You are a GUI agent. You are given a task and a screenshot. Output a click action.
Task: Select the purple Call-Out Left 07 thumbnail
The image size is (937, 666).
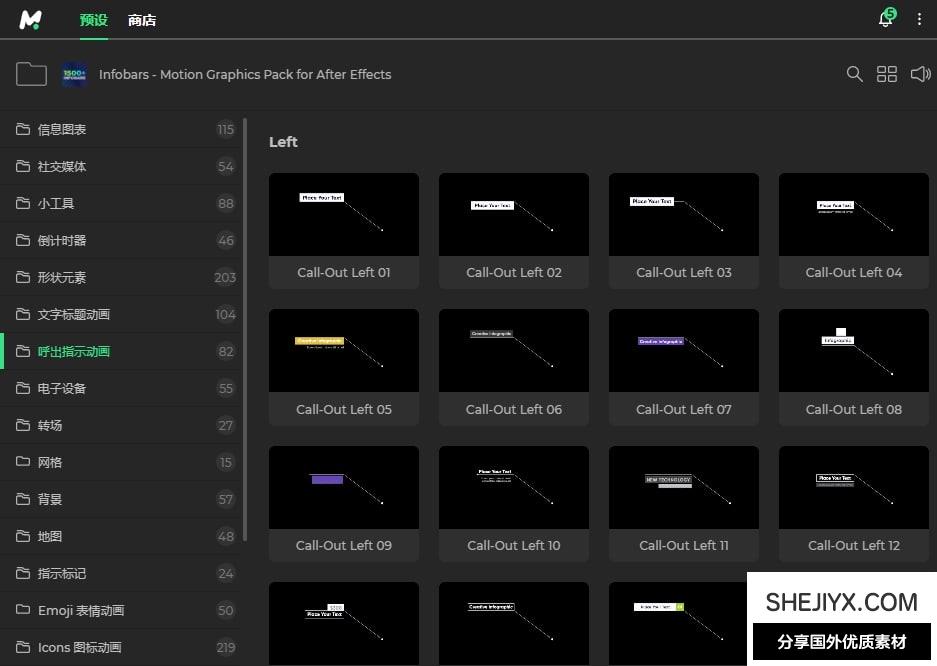point(684,351)
